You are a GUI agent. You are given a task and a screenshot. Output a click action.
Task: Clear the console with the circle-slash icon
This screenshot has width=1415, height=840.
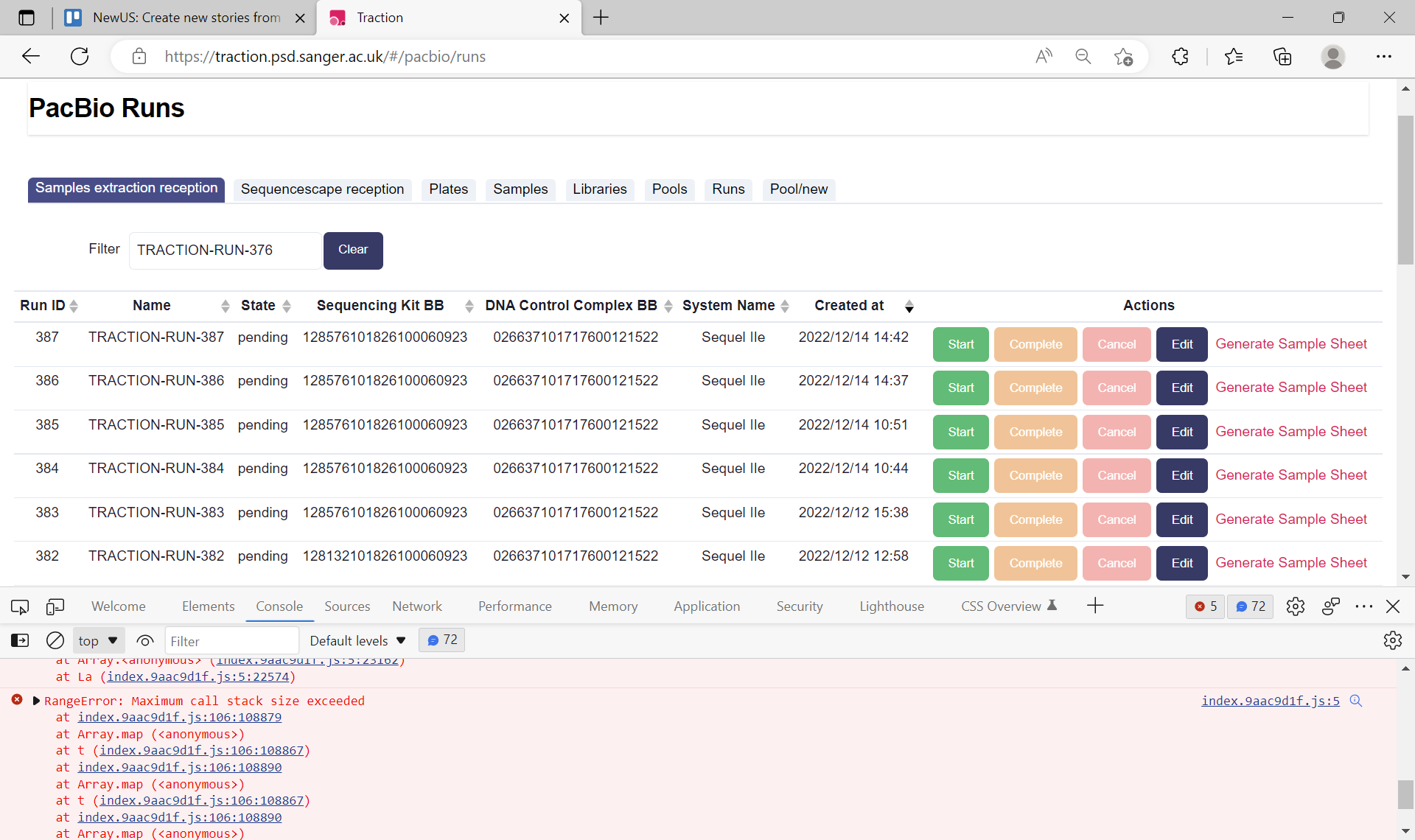55,640
